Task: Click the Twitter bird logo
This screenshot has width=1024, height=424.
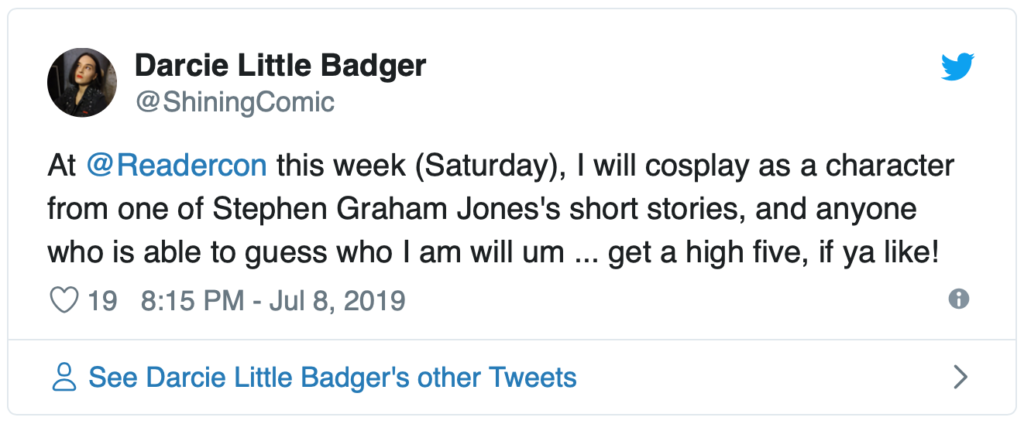Action: click(956, 68)
